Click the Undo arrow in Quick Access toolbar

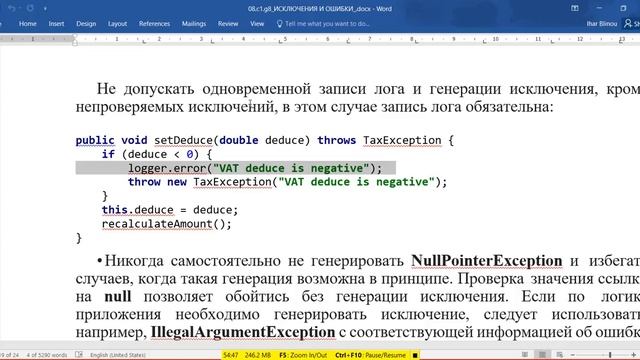point(12,8)
